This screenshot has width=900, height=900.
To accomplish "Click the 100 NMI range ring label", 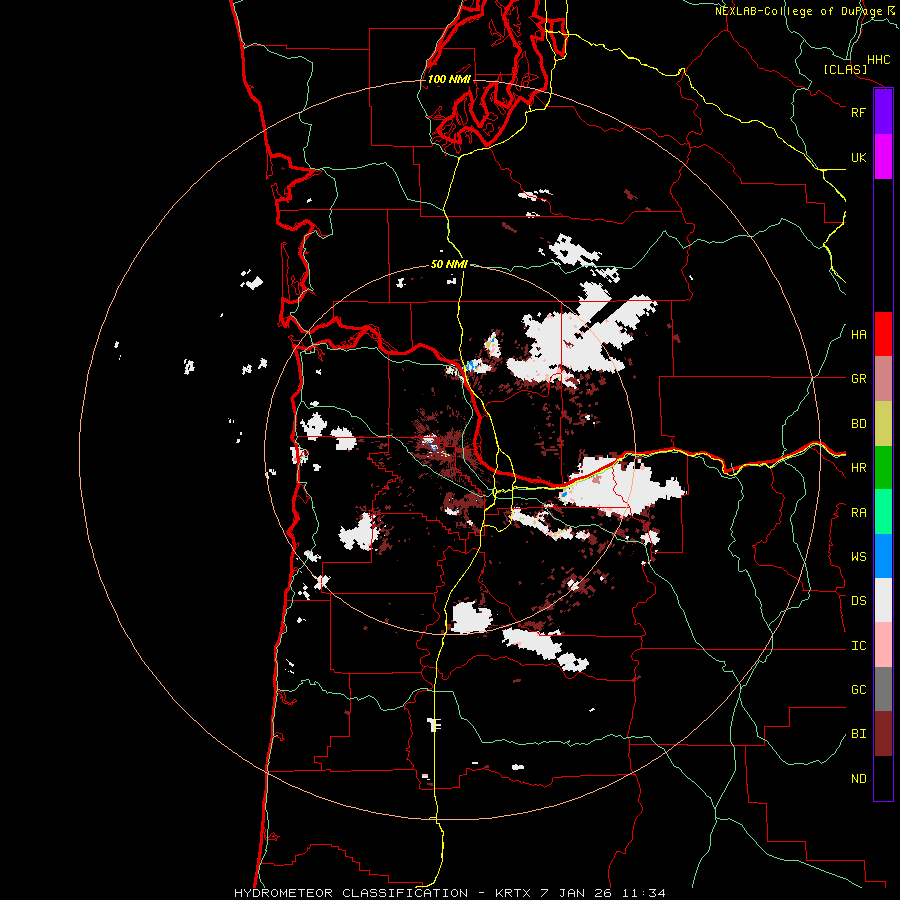I will point(449,79).
